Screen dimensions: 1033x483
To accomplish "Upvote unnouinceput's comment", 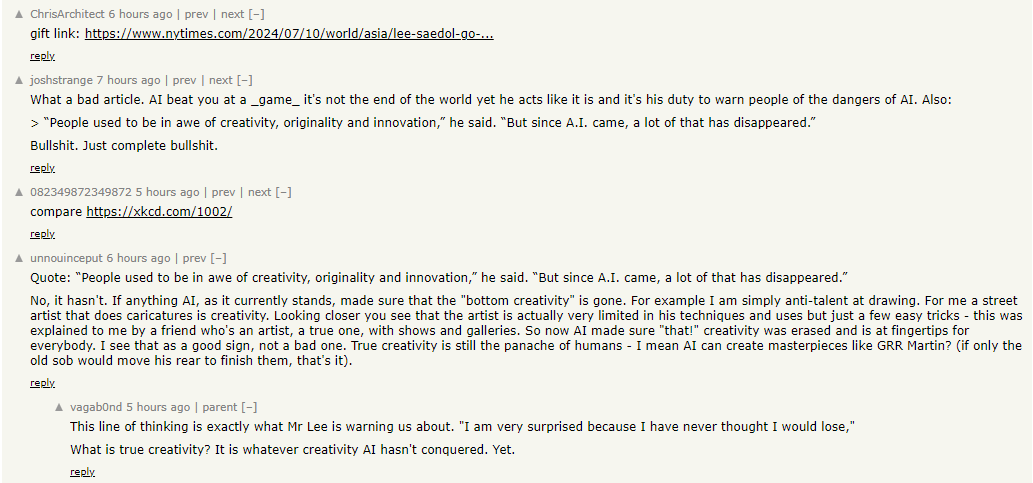I will click(19, 258).
